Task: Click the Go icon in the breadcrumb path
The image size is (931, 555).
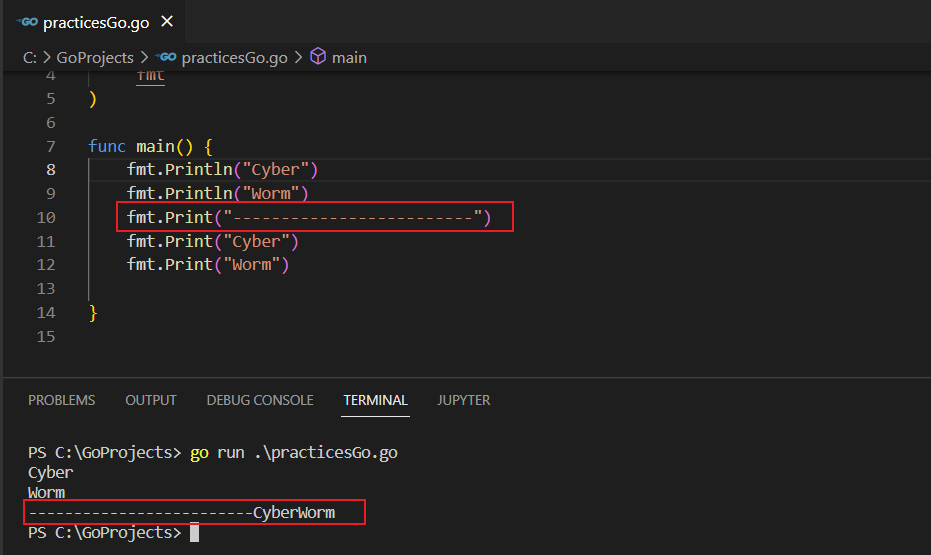Action: (x=167, y=57)
